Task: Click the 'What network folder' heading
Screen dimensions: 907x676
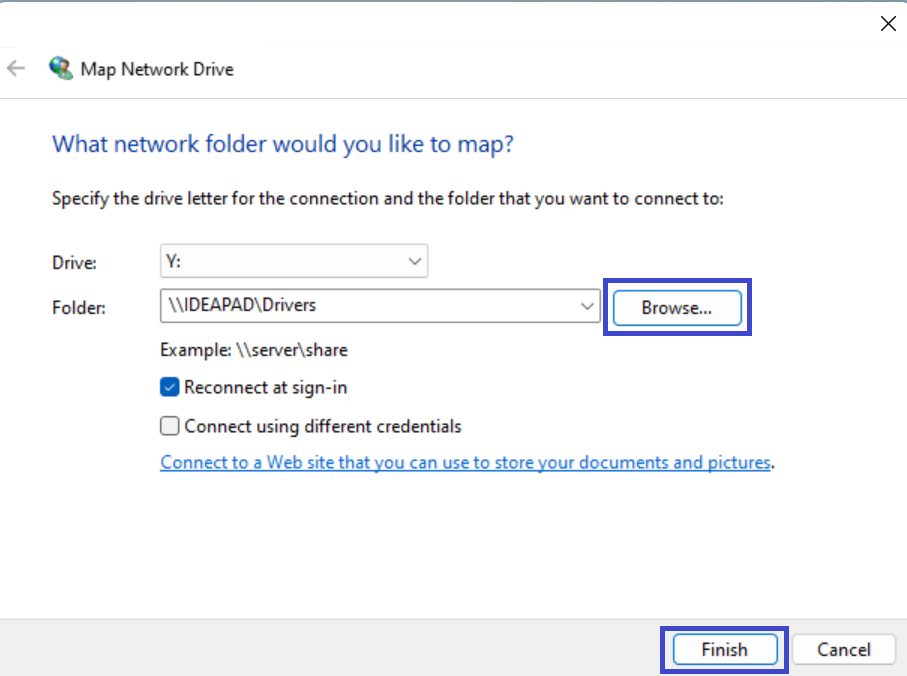Action: tap(283, 144)
